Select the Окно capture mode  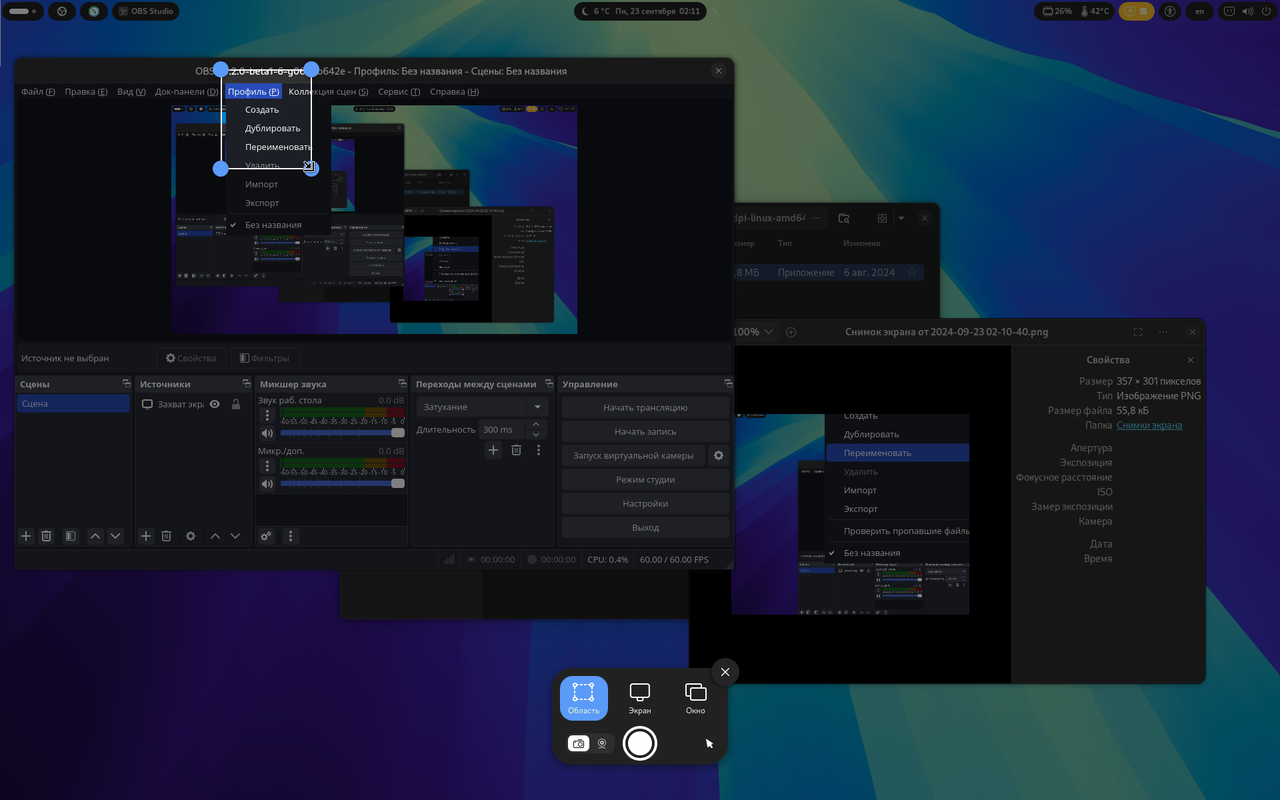[696, 698]
